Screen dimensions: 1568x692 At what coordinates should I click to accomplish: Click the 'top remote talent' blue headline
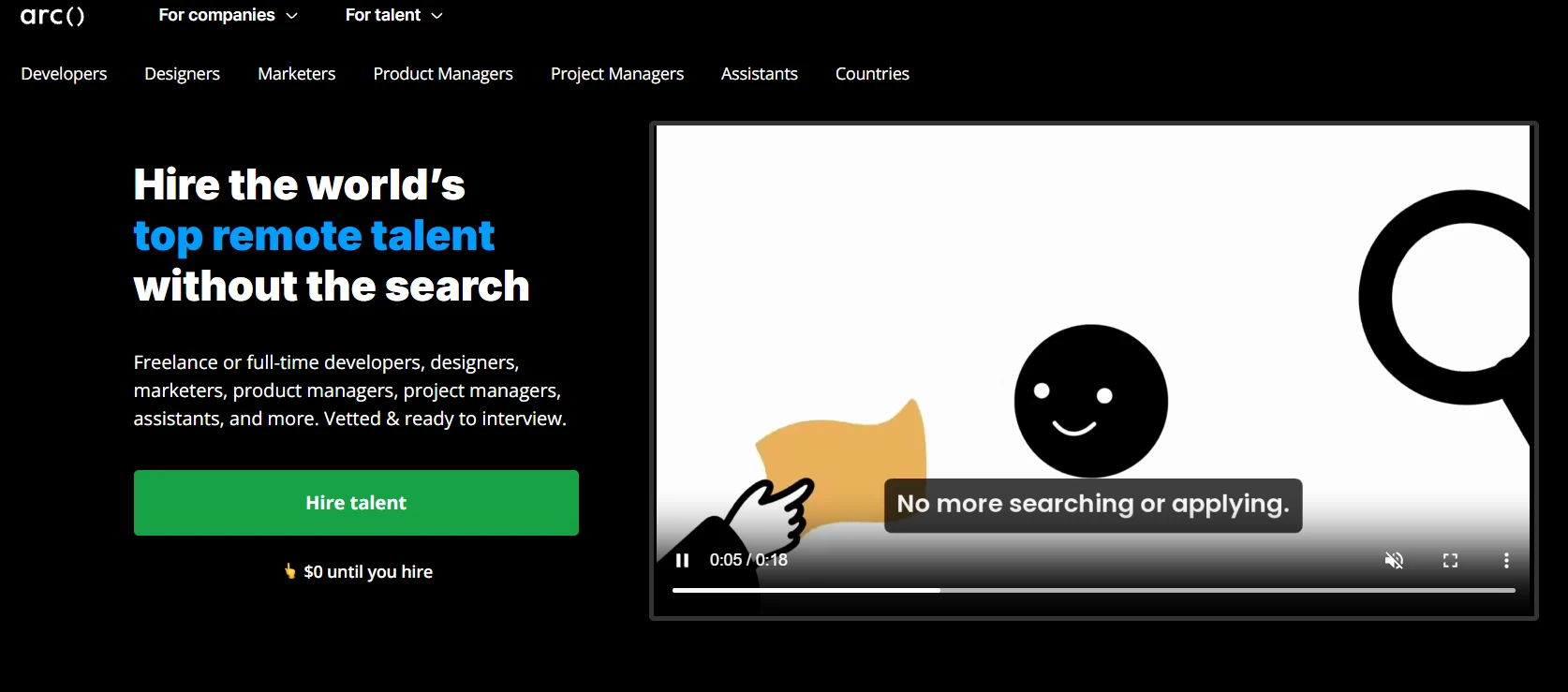(x=314, y=236)
